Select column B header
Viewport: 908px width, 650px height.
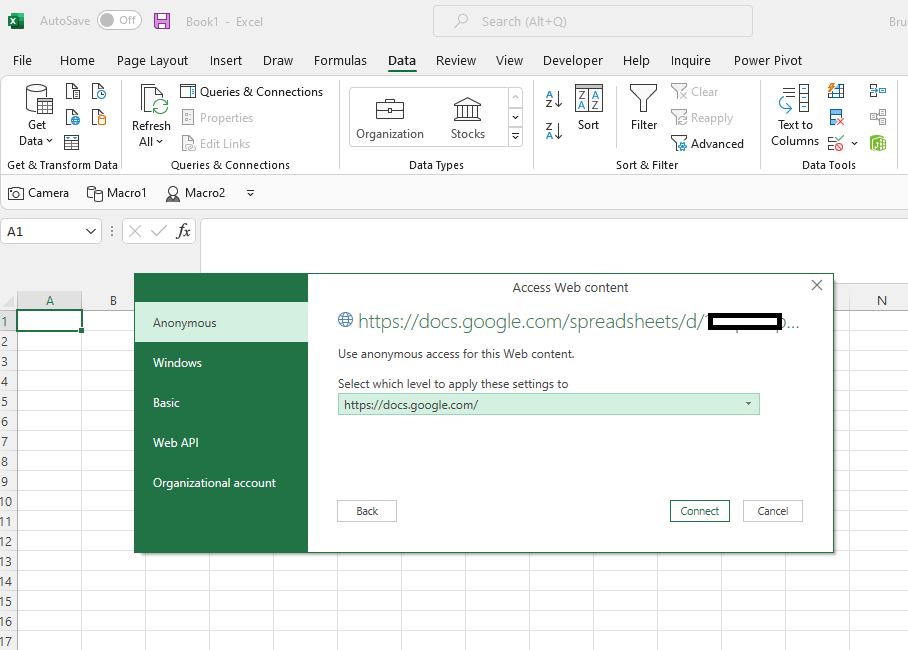[x=113, y=301]
